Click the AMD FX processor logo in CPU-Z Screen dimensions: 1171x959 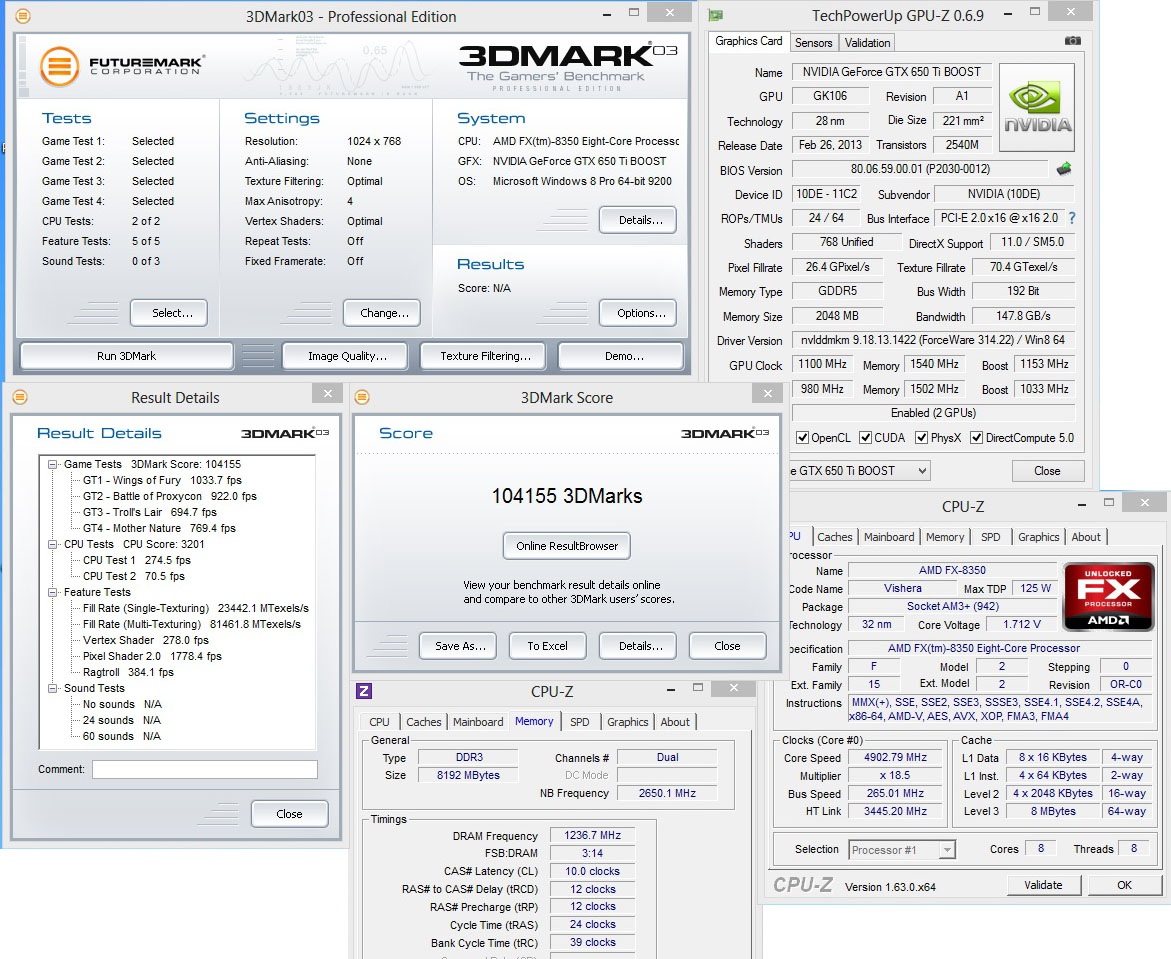pyautogui.click(x=1108, y=596)
